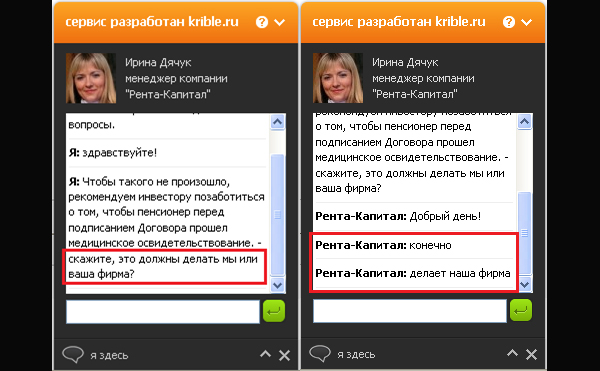Click scrollbar thumb in left chat window
The height and width of the screenshot is (371, 600).
pyautogui.click(x=277, y=215)
